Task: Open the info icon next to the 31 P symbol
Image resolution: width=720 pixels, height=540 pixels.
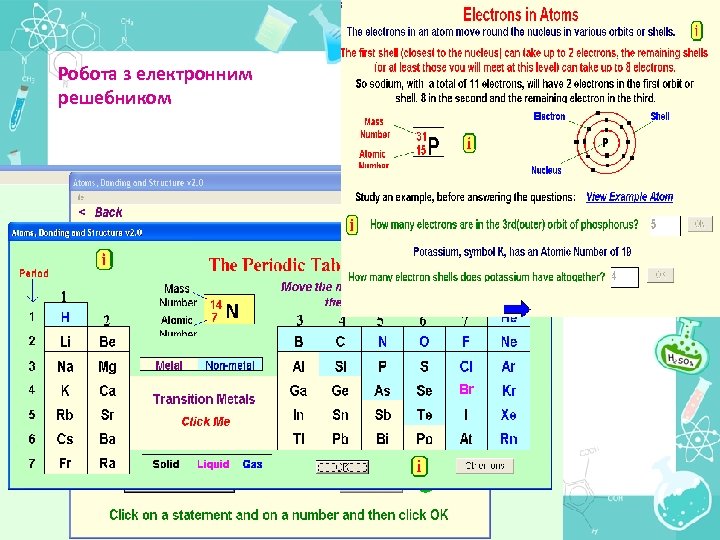Action: click(469, 143)
